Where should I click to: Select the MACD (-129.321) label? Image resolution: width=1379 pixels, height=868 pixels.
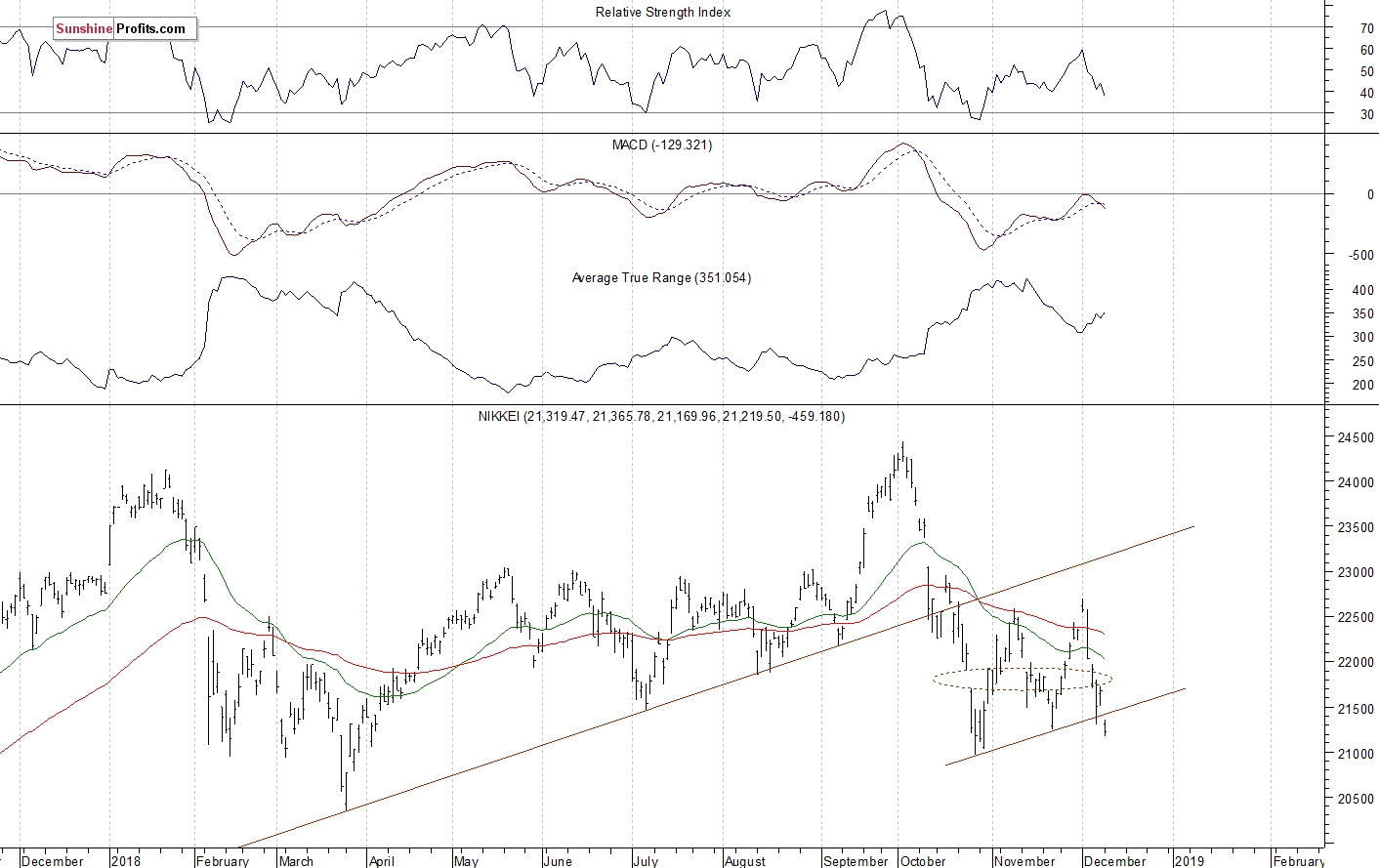click(662, 145)
